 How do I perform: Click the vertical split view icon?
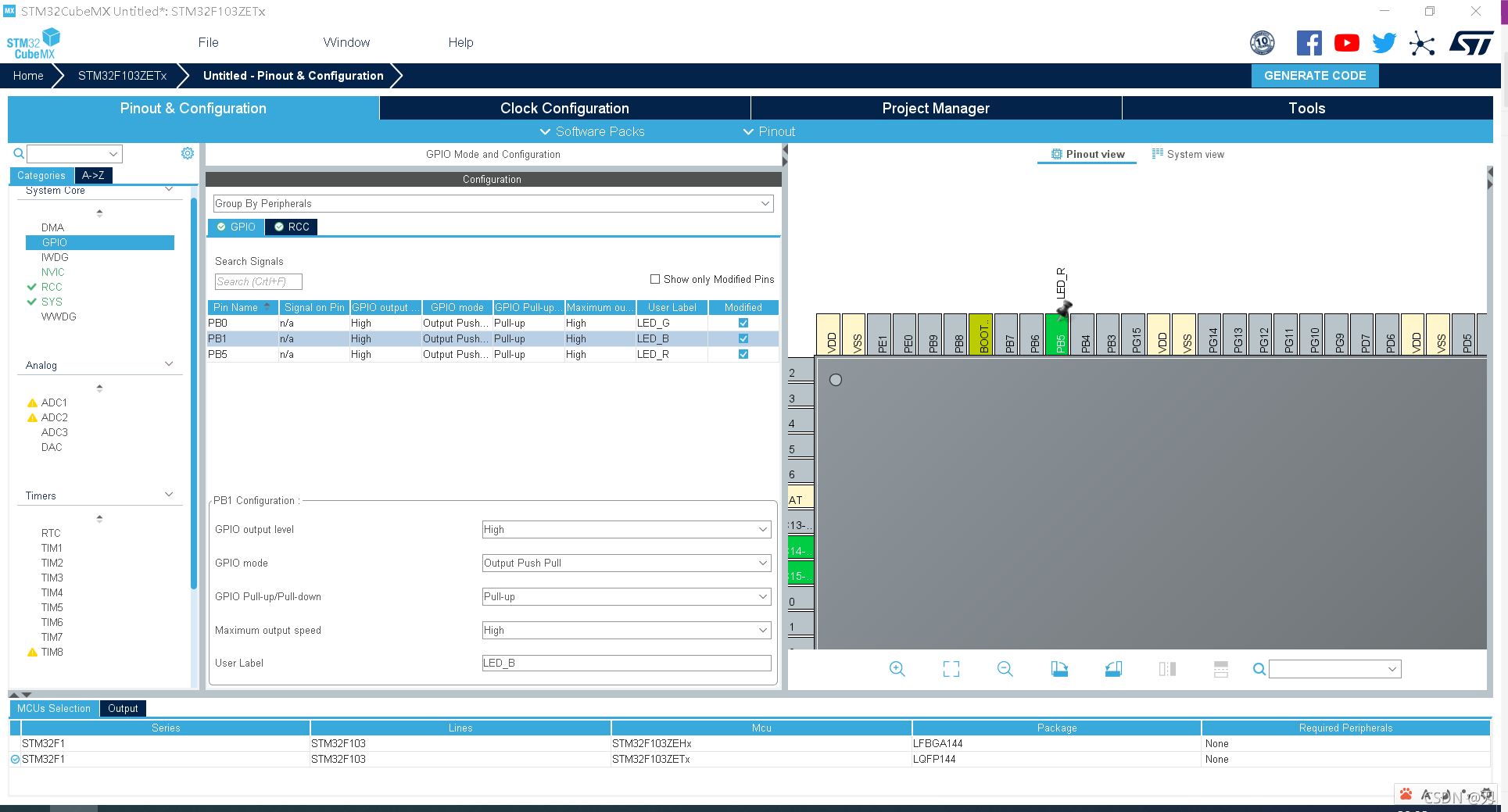pos(1167,669)
